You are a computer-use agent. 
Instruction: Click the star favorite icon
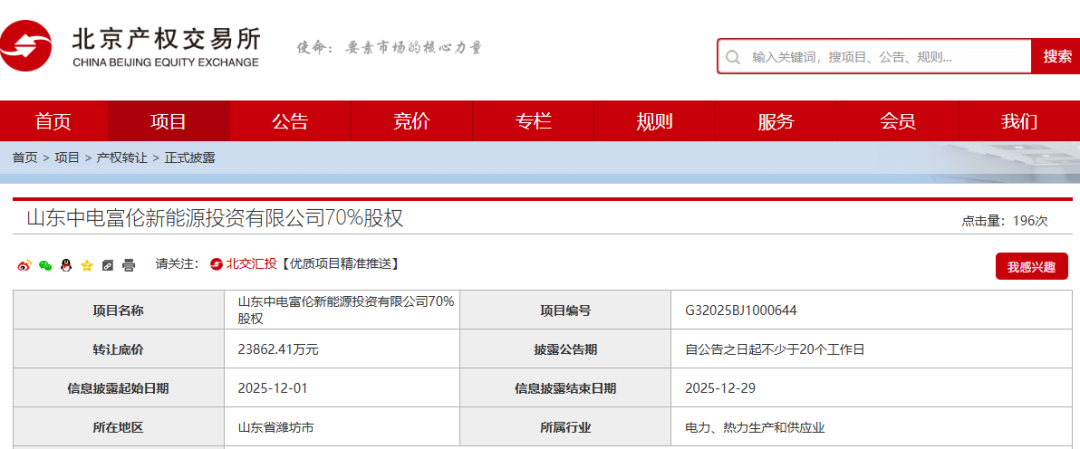[87, 265]
